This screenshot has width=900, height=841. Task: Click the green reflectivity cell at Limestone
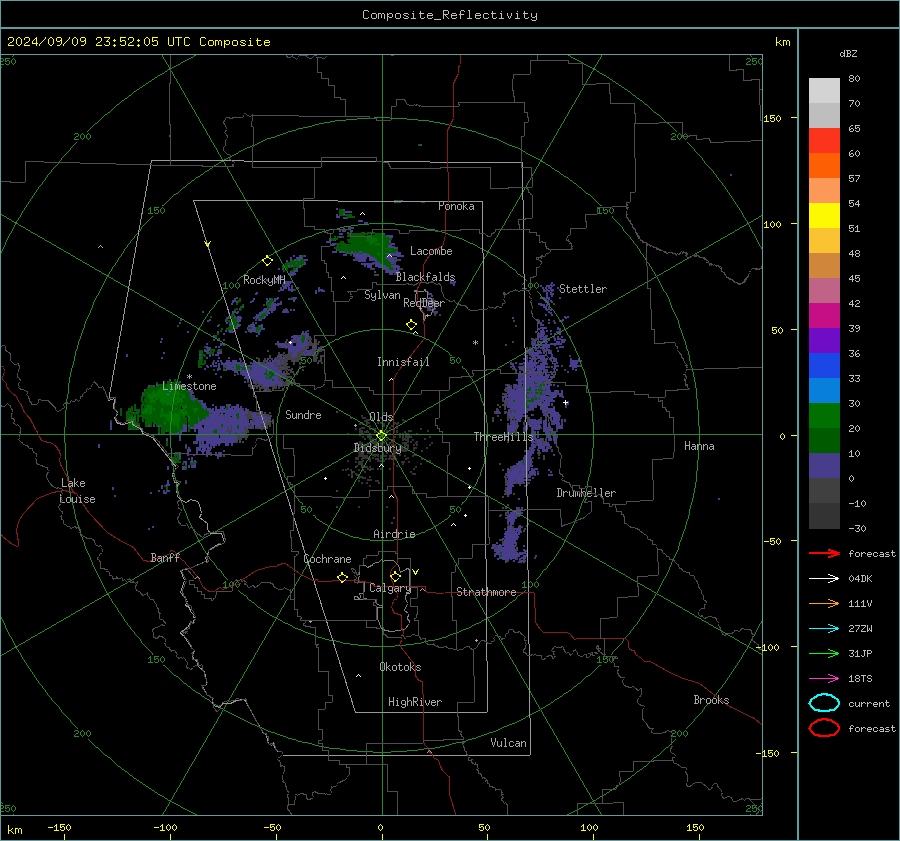[172, 408]
